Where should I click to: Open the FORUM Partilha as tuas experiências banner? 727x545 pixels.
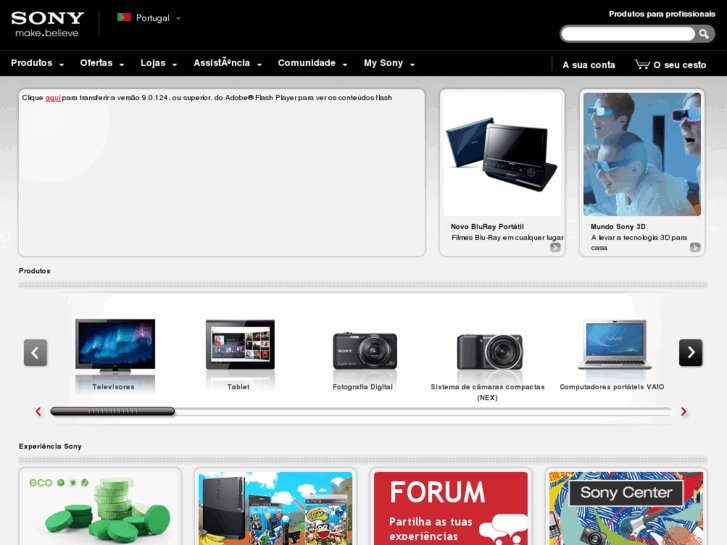(x=451, y=508)
